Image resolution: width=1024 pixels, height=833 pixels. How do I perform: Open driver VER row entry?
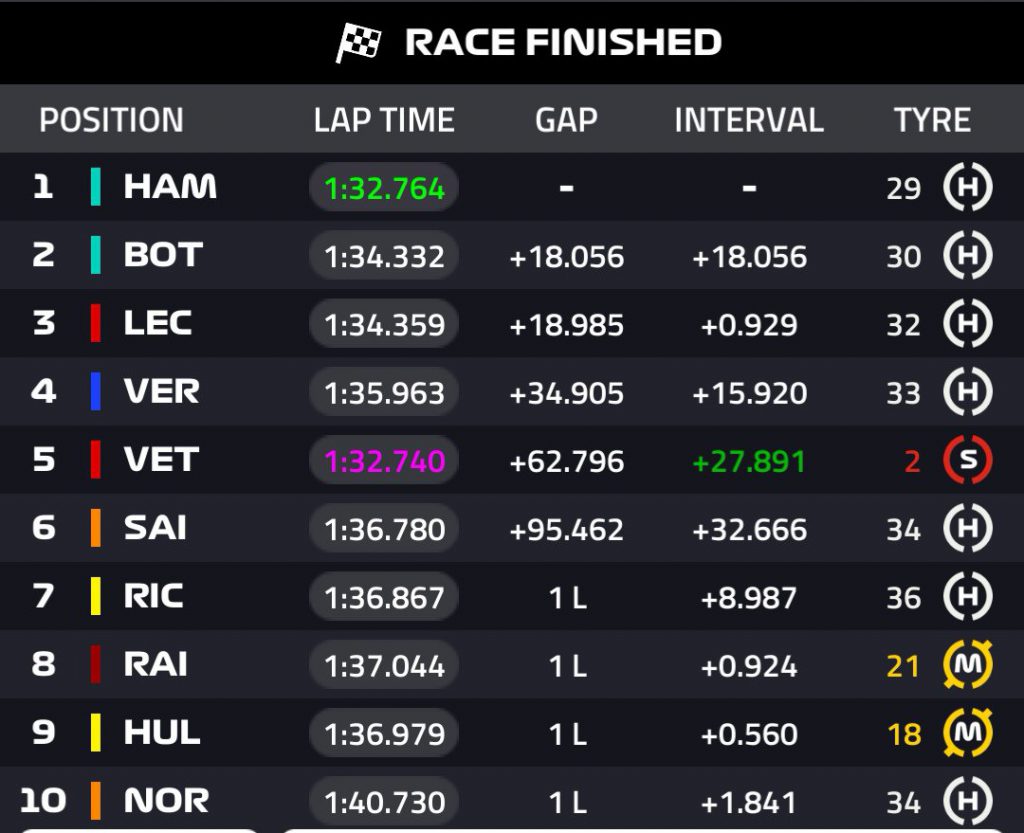(x=161, y=391)
